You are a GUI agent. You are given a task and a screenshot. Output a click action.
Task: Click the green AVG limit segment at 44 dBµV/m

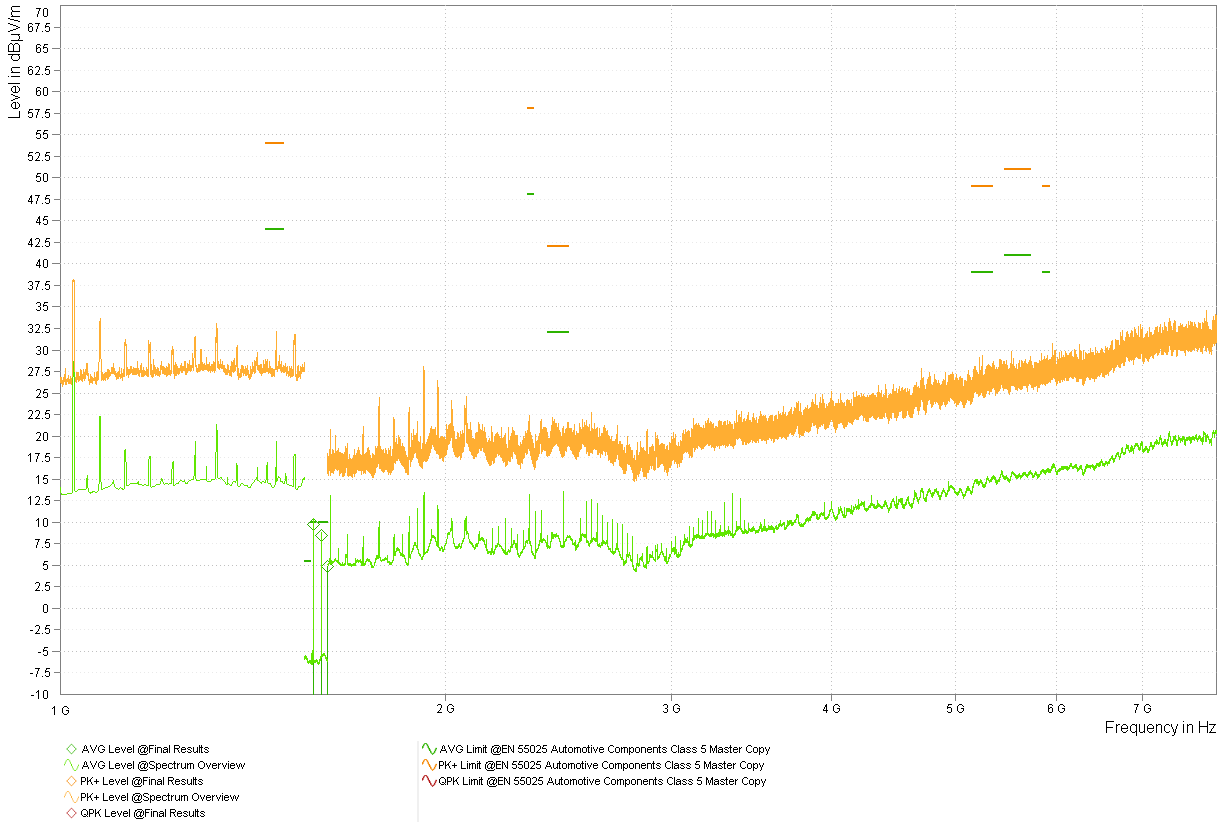274,229
